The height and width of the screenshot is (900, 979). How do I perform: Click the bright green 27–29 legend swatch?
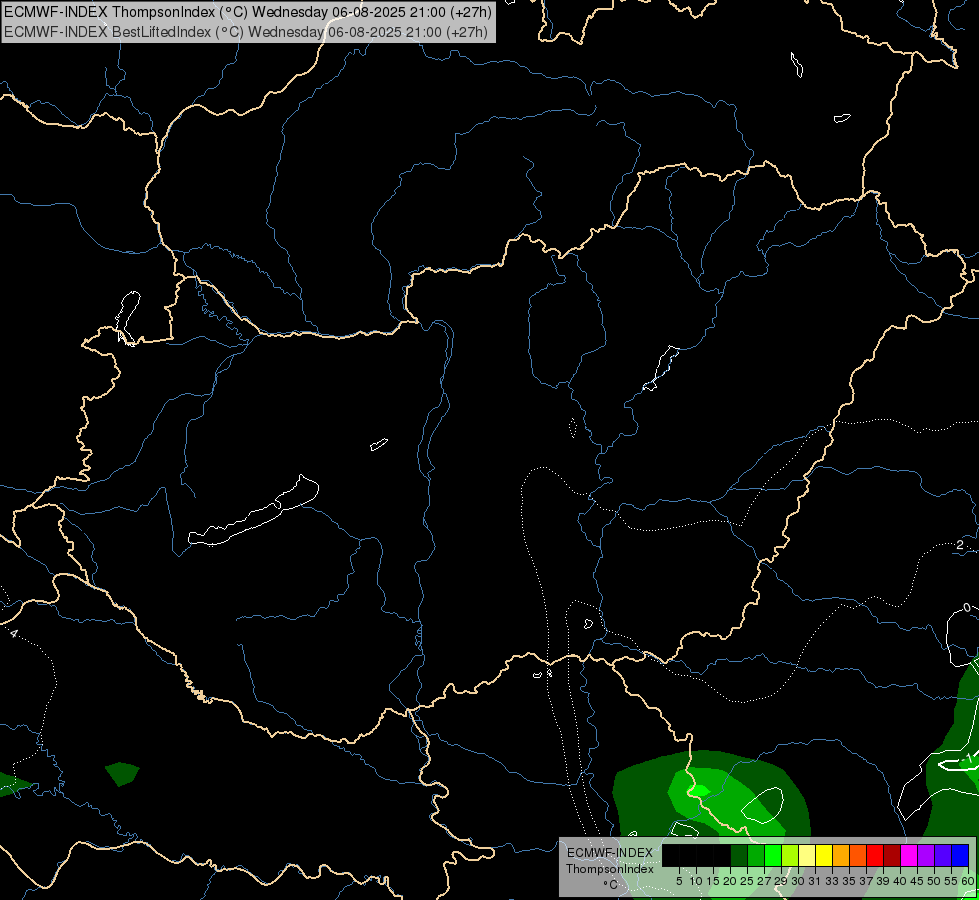coord(773,855)
